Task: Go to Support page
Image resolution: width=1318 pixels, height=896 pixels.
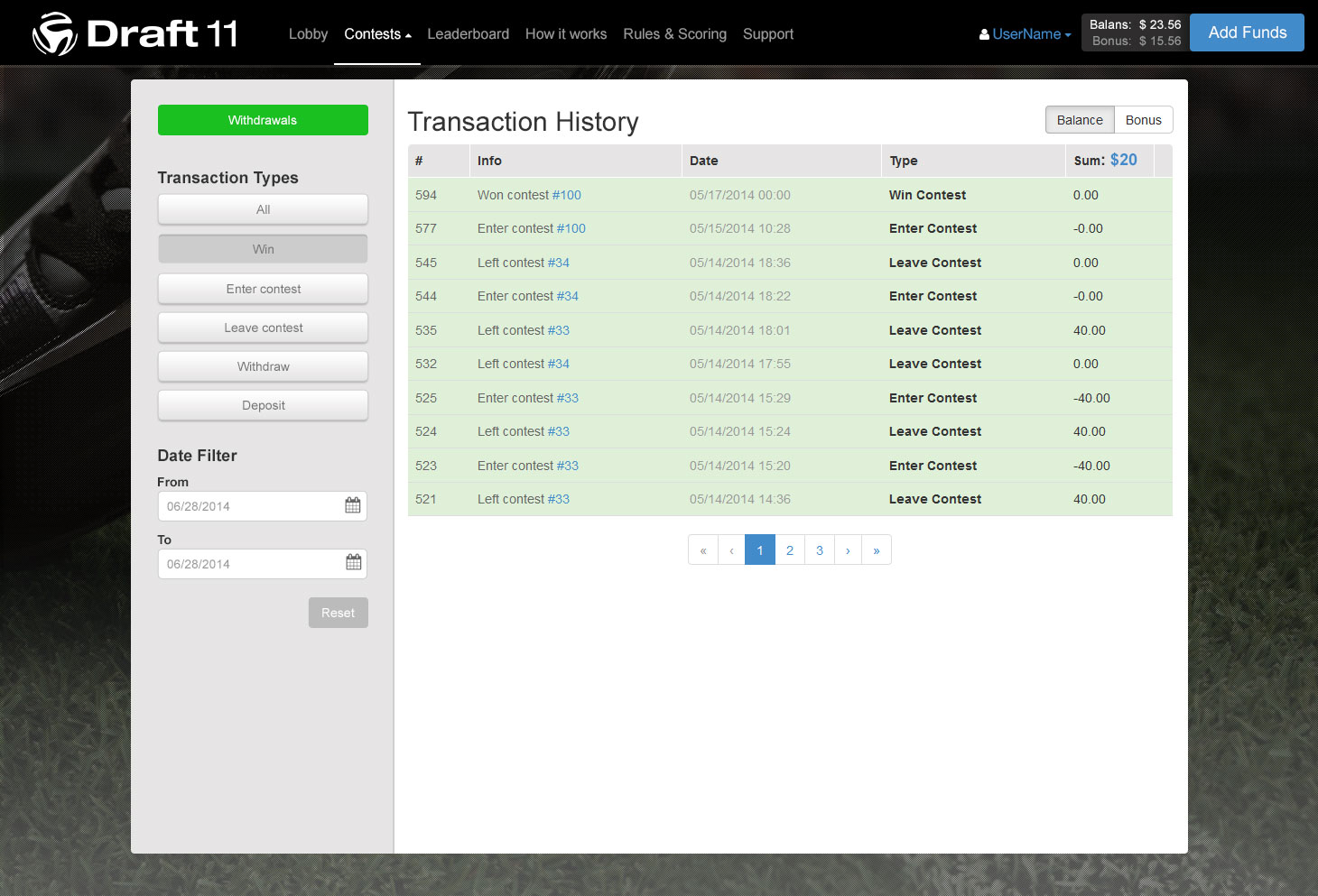Action: [x=768, y=34]
